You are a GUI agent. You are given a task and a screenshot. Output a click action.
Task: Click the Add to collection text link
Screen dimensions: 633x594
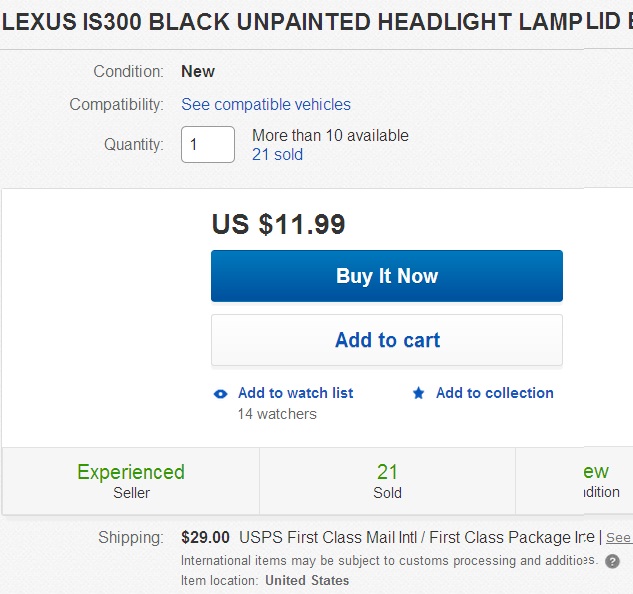[x=494, y=393]
